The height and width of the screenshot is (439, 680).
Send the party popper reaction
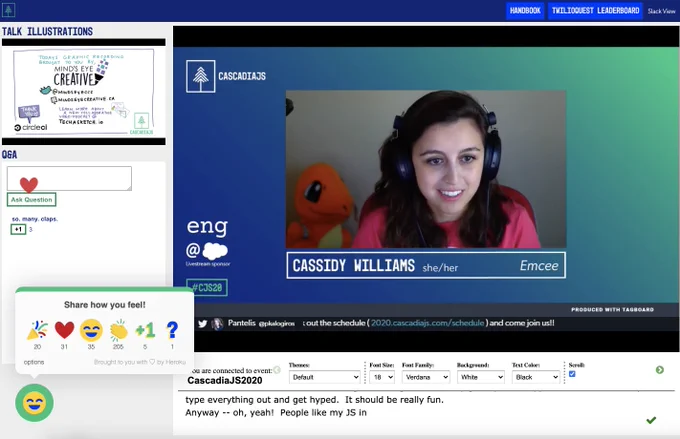pyautogui.click(x=37, y=331)
